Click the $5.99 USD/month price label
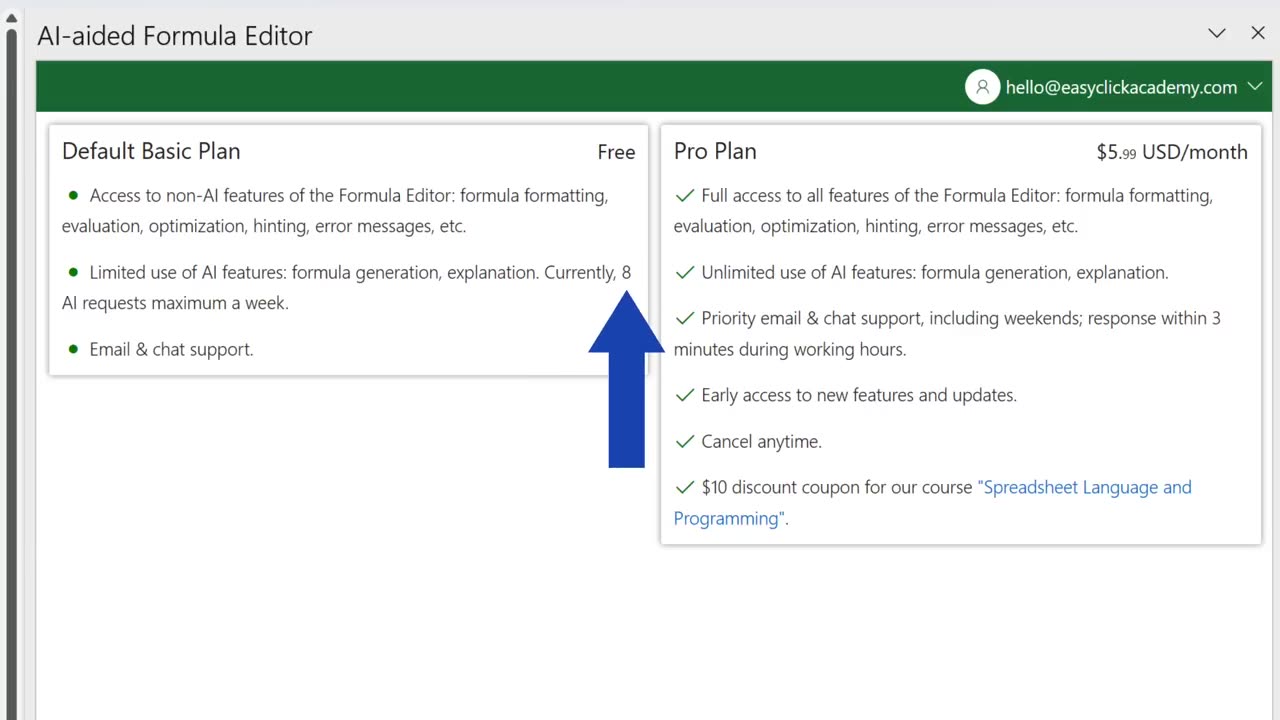 coord(1172,152)
